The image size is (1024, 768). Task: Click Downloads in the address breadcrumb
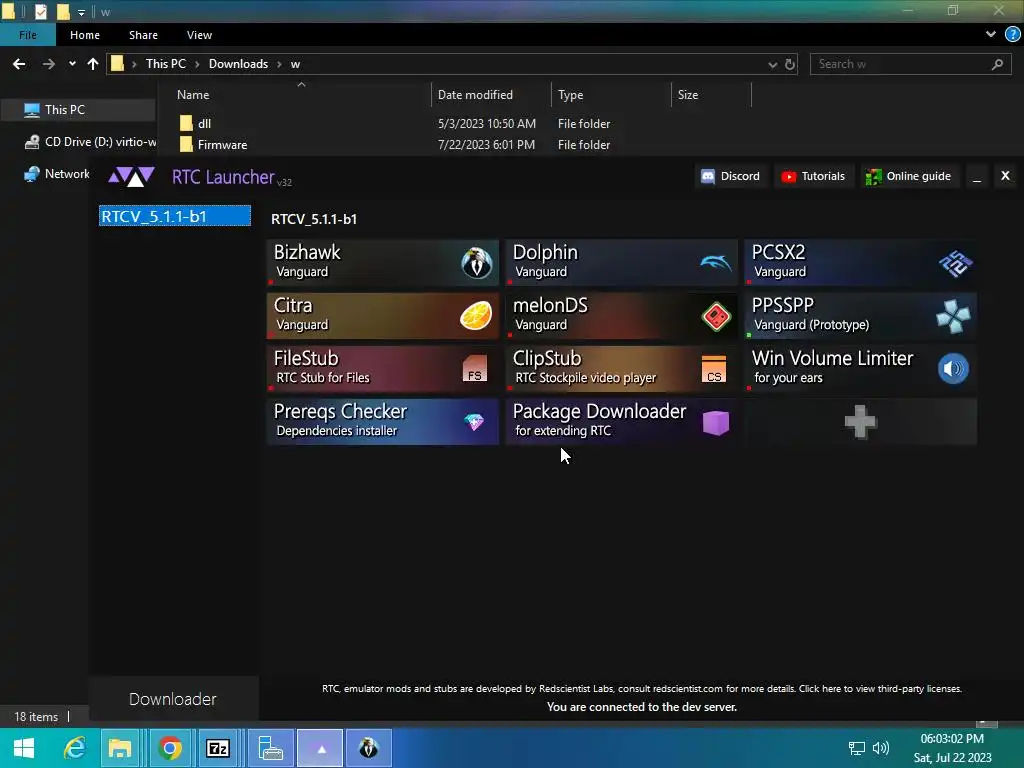click(x=238, y=64)
